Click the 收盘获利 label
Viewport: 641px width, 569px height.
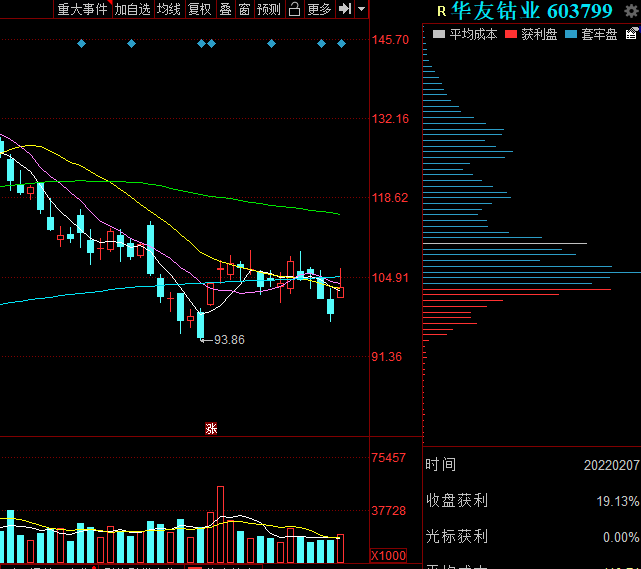pyautogui.click(x=457, y=500)
